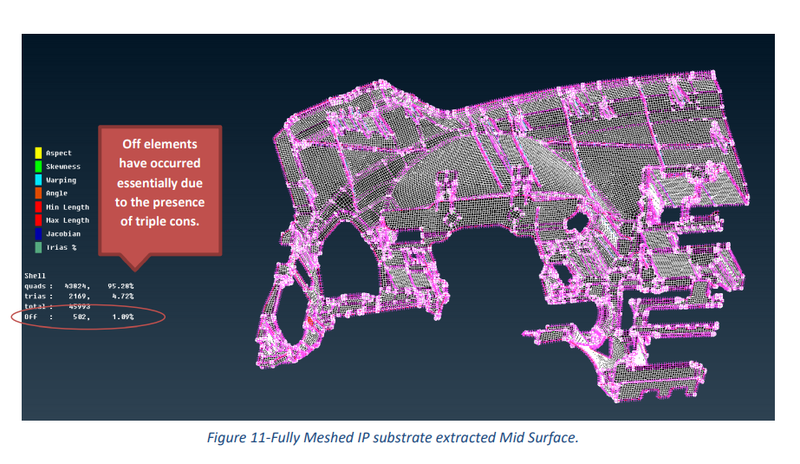This screenshot has height=464, width=800.
Task: Select the Warping legend label
Action: click(62, 179)
